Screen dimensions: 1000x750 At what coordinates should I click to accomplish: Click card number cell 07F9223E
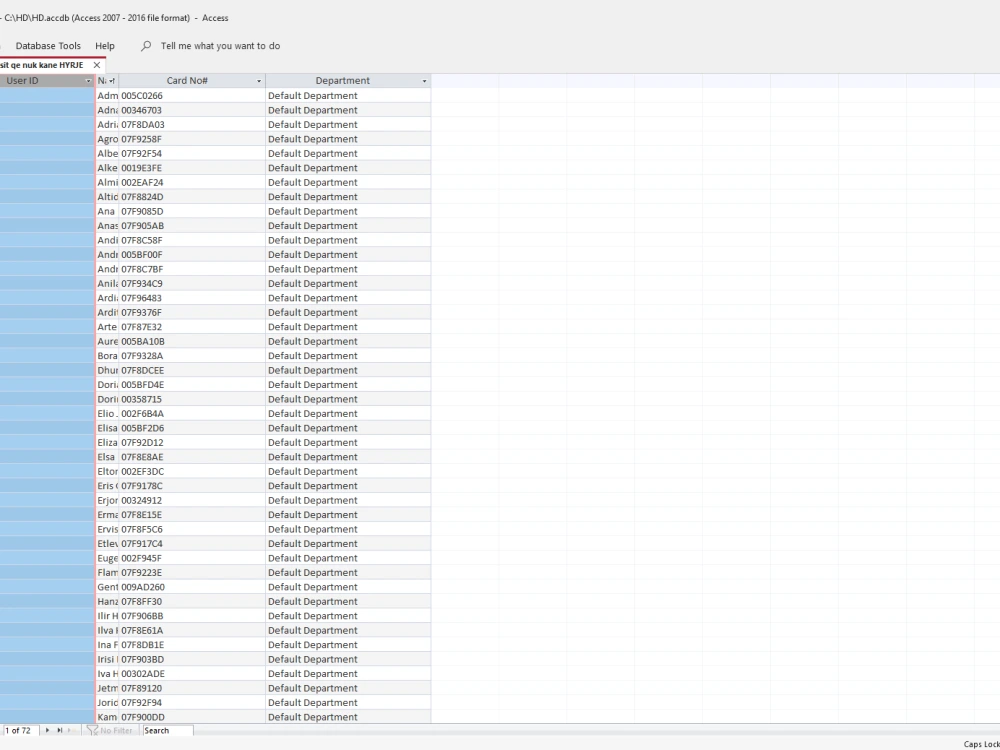click(192, 573)
